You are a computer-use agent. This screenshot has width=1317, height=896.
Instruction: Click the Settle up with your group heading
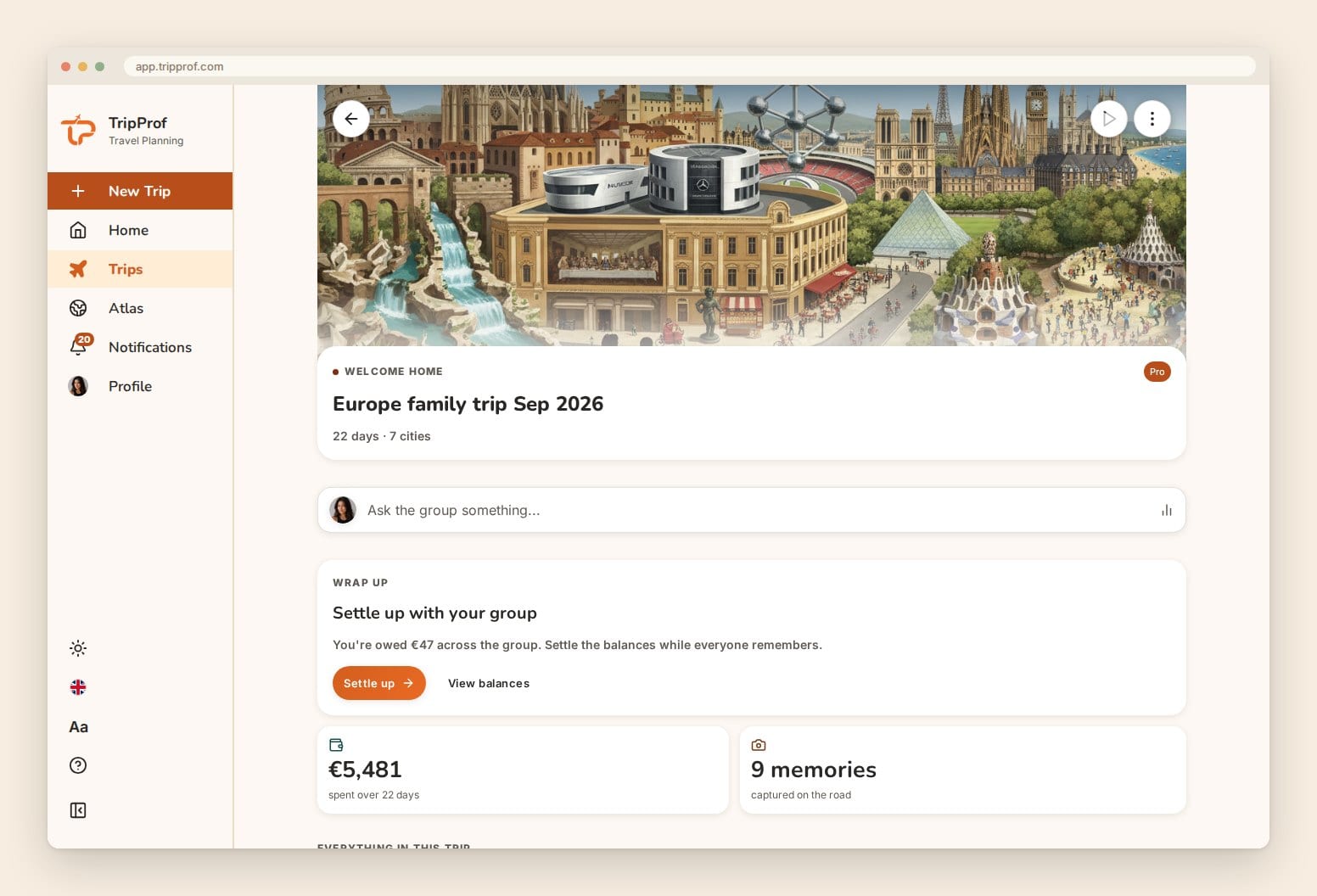tap(434, 613)
